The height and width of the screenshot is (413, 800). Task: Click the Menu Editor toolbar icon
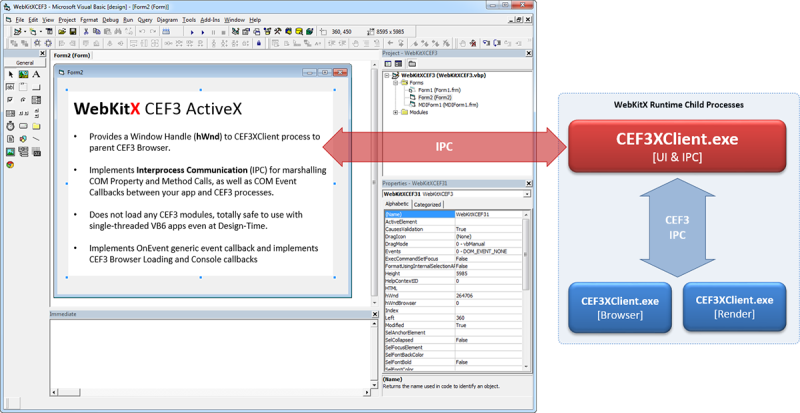pos(49,32)
